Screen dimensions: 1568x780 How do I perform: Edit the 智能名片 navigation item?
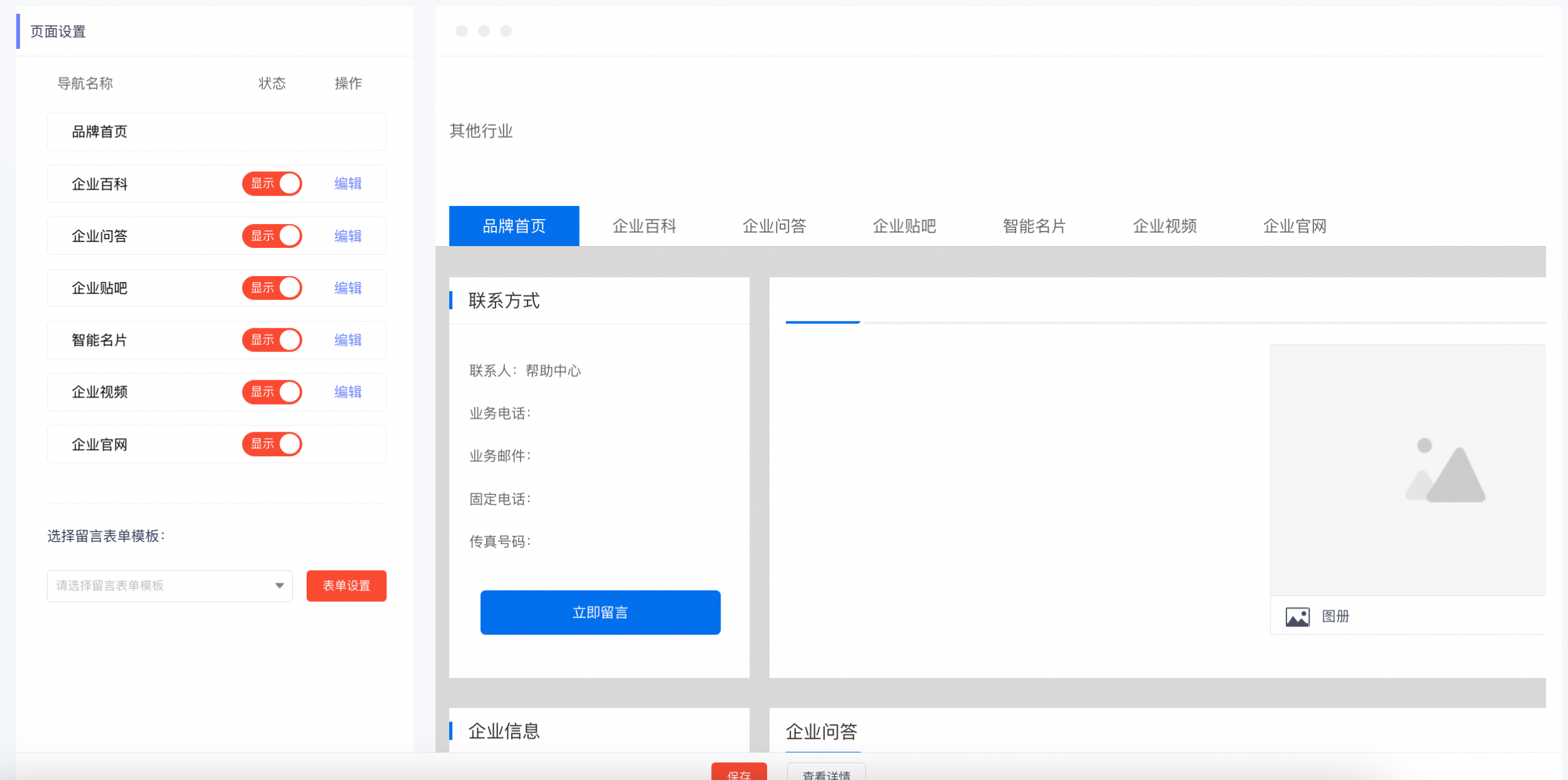[348, 340]
